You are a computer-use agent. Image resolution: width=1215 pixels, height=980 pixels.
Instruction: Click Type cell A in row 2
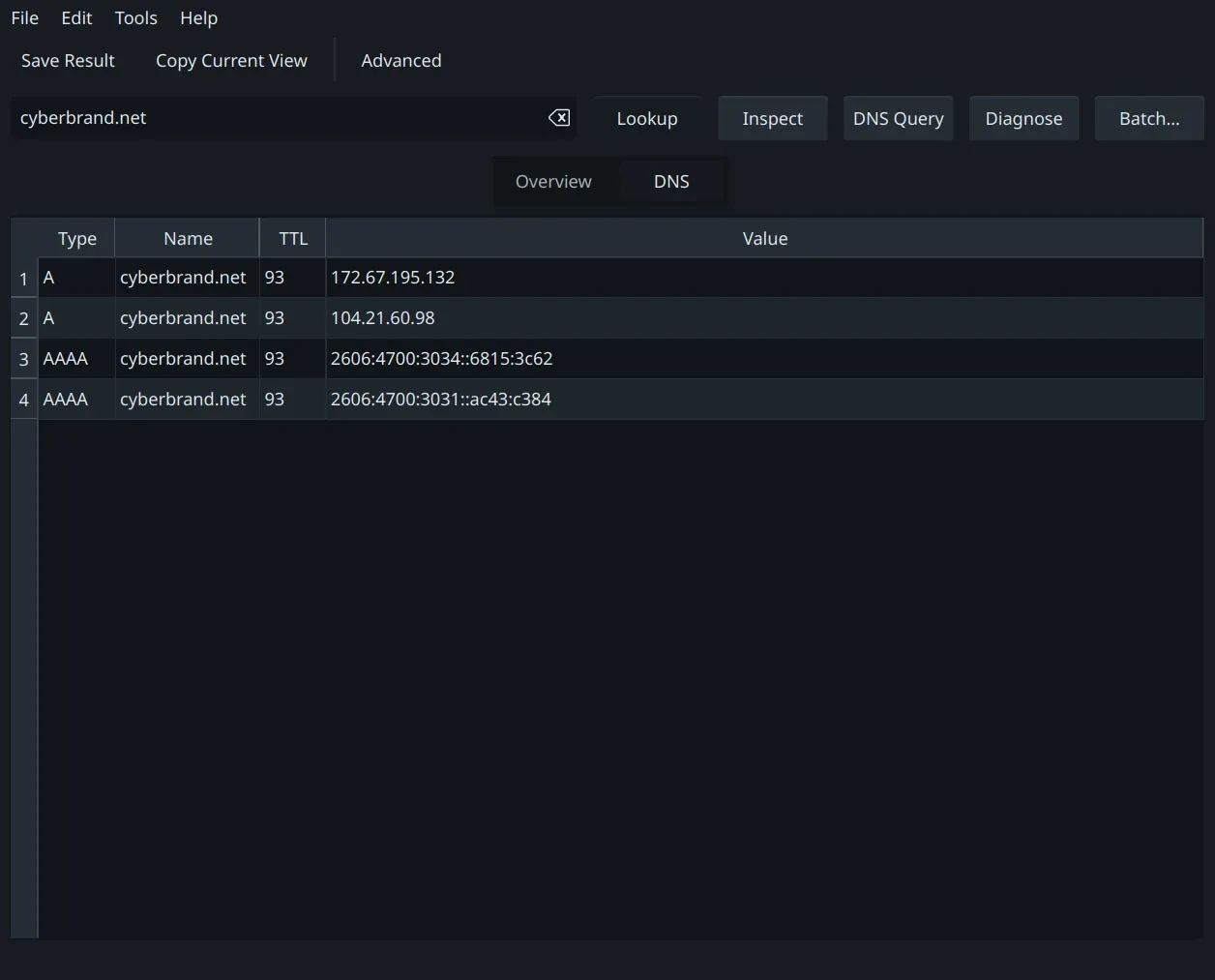(76, 318)
